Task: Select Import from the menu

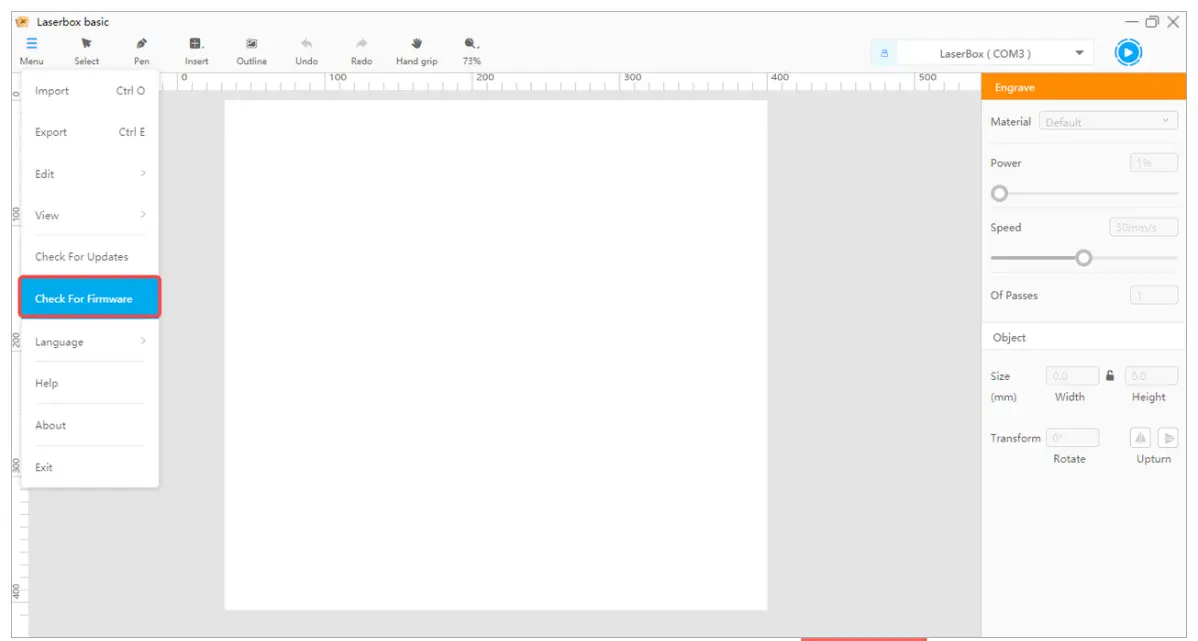Action: [89, 91]
